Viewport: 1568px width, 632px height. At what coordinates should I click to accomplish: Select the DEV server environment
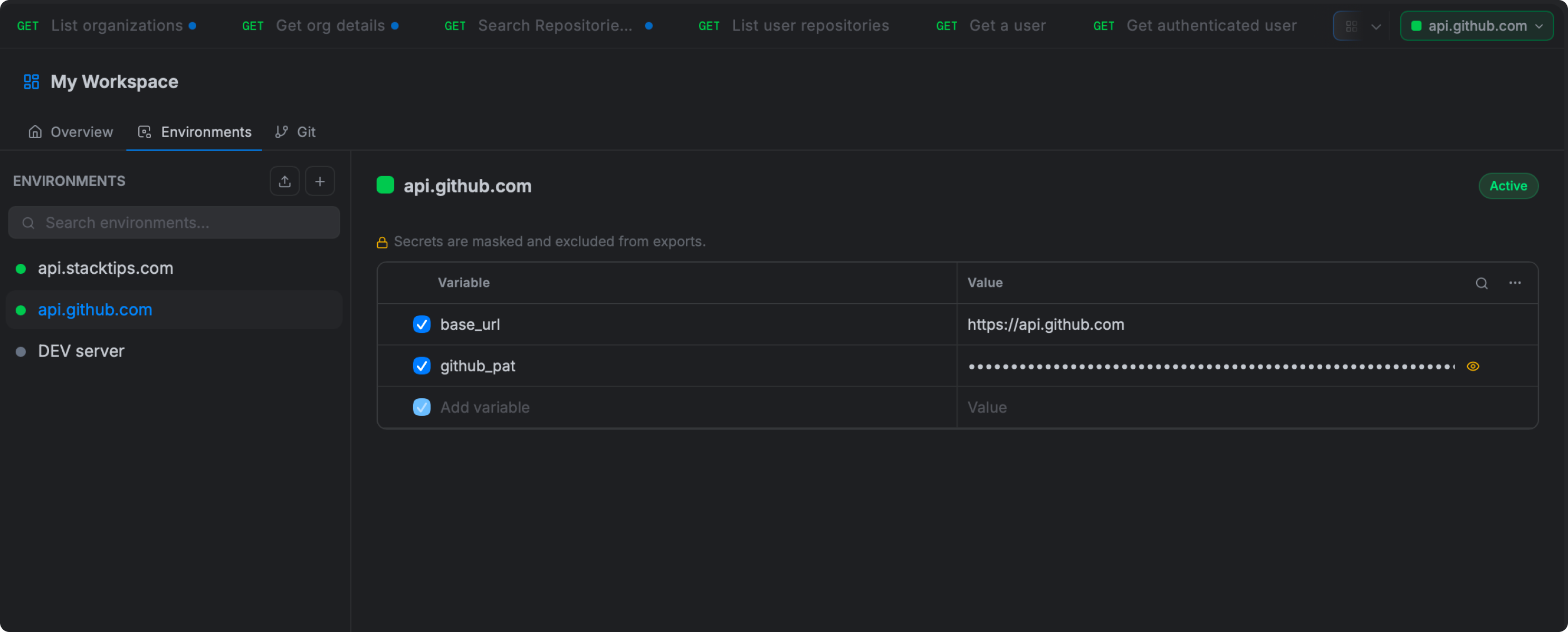pos(174,351)
